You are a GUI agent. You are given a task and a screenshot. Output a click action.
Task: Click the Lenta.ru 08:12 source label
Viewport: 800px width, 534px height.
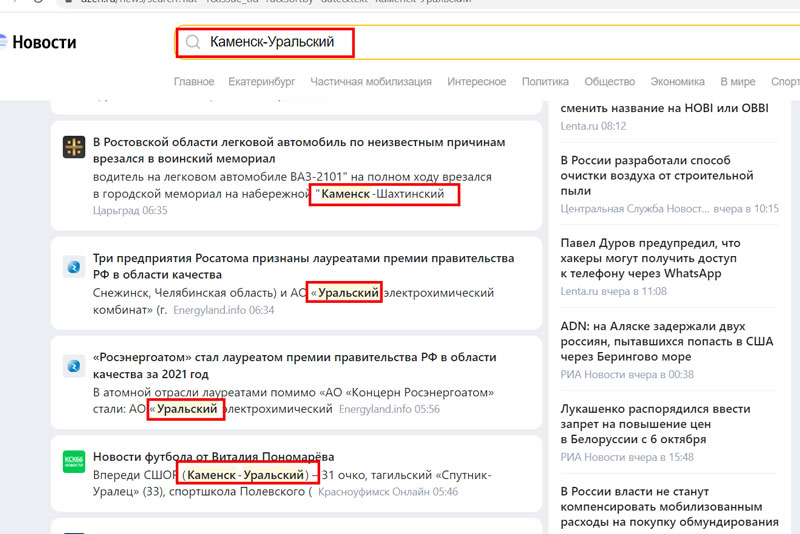pos(593,126)
